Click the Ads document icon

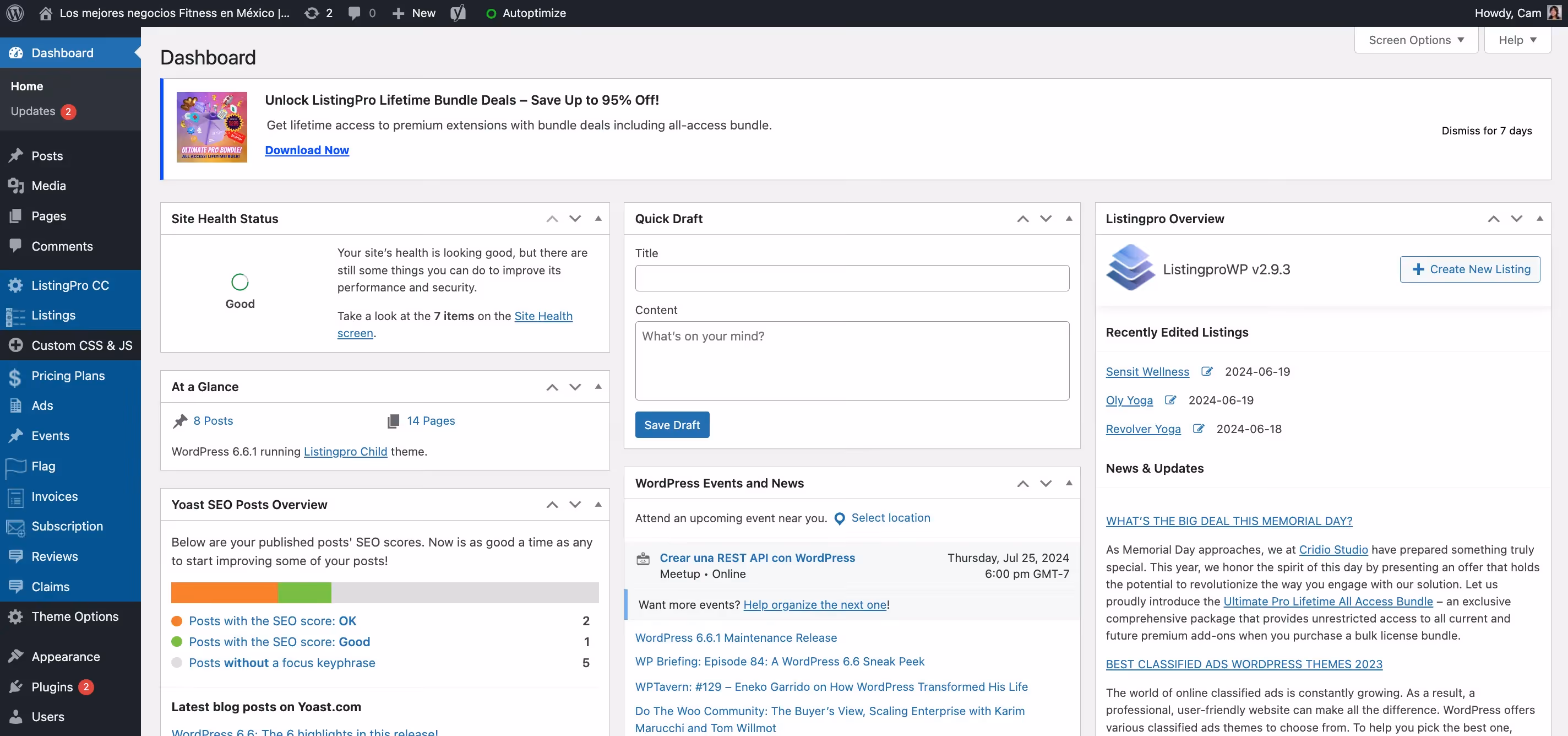tap(16, 406)
